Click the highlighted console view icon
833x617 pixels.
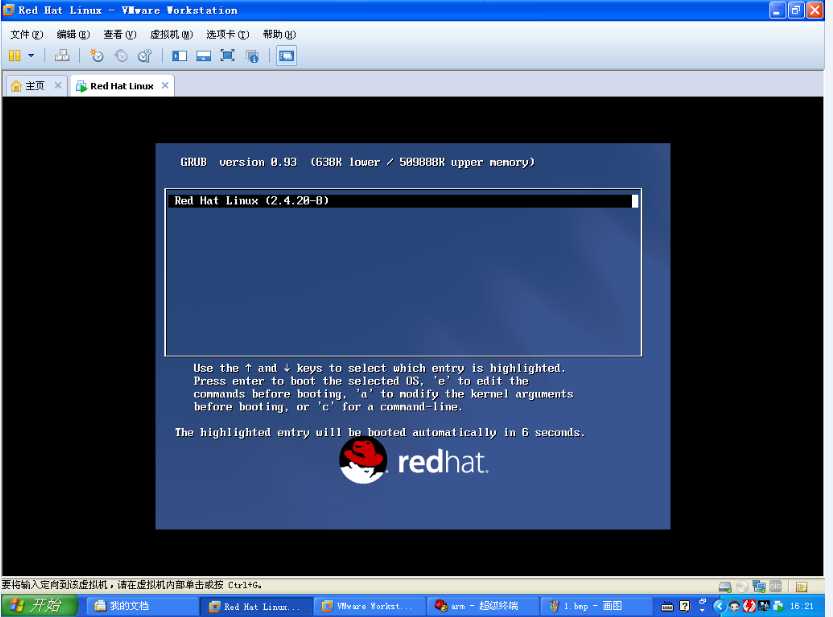tap(286, 56)
